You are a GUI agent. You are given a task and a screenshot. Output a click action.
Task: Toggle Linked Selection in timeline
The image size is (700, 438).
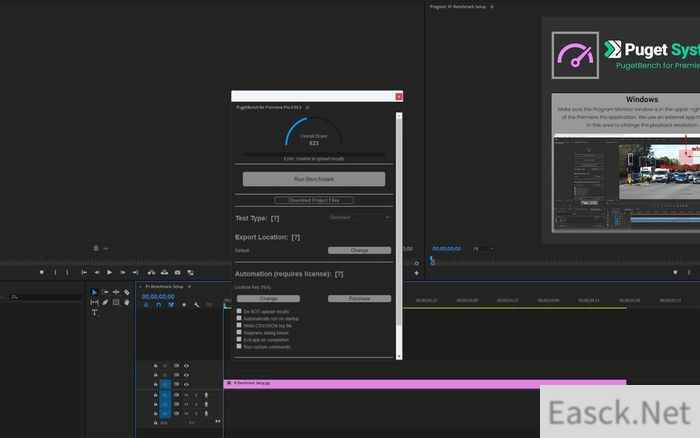pos(171,305)
